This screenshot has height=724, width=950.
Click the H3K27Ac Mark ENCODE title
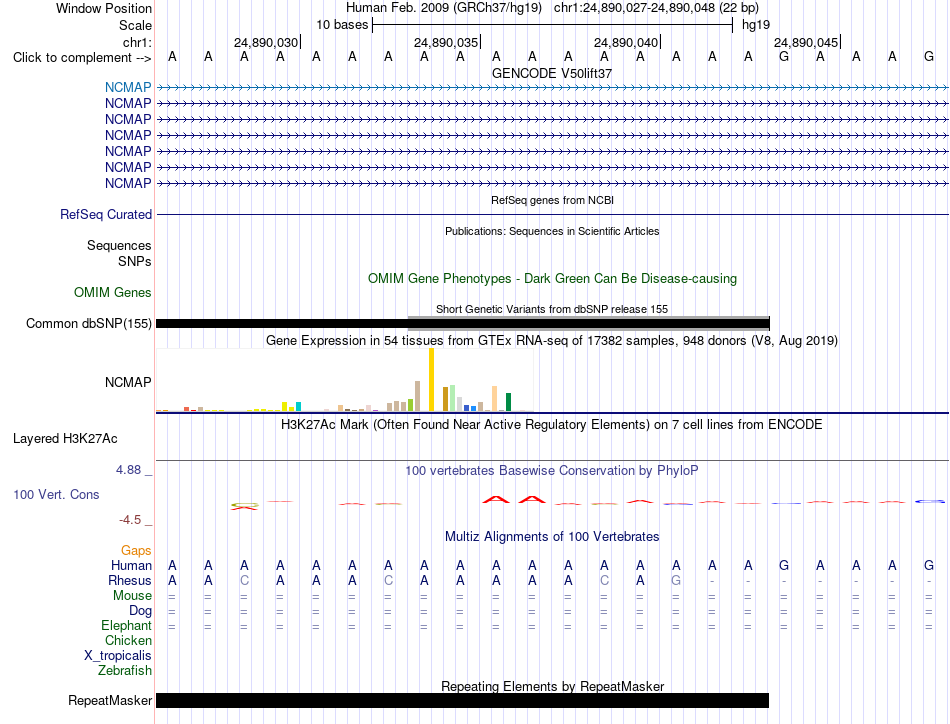(x=552, y=424)
